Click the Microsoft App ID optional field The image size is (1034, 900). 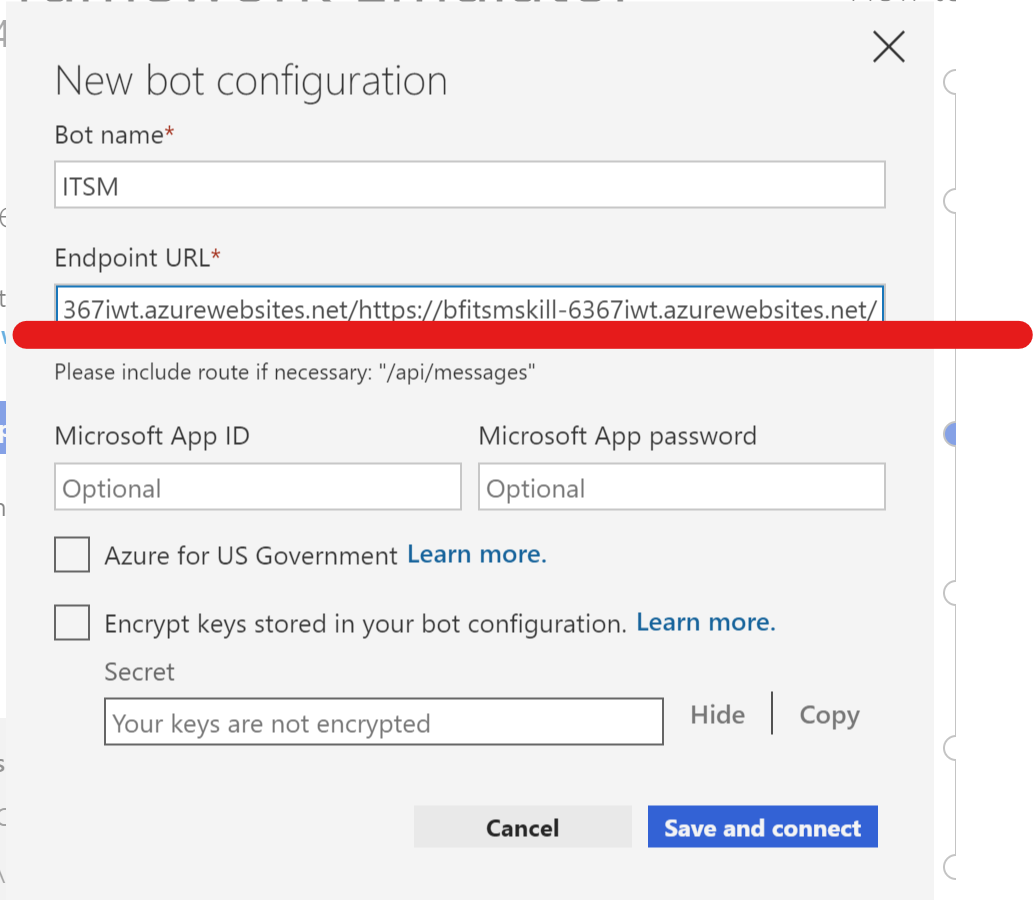click(257, 487)
